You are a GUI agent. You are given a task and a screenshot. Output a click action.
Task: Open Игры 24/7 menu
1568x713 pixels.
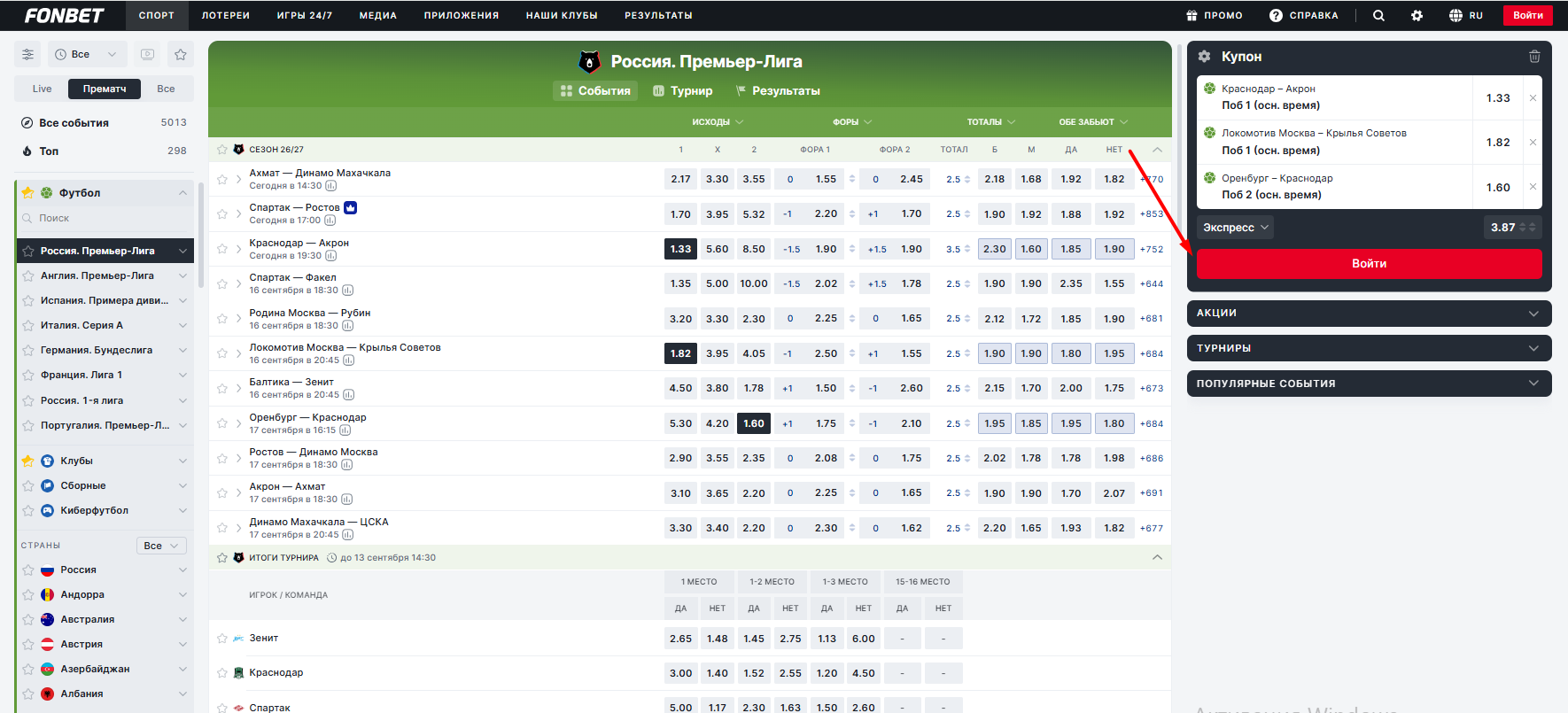click(x=305, y=15)
